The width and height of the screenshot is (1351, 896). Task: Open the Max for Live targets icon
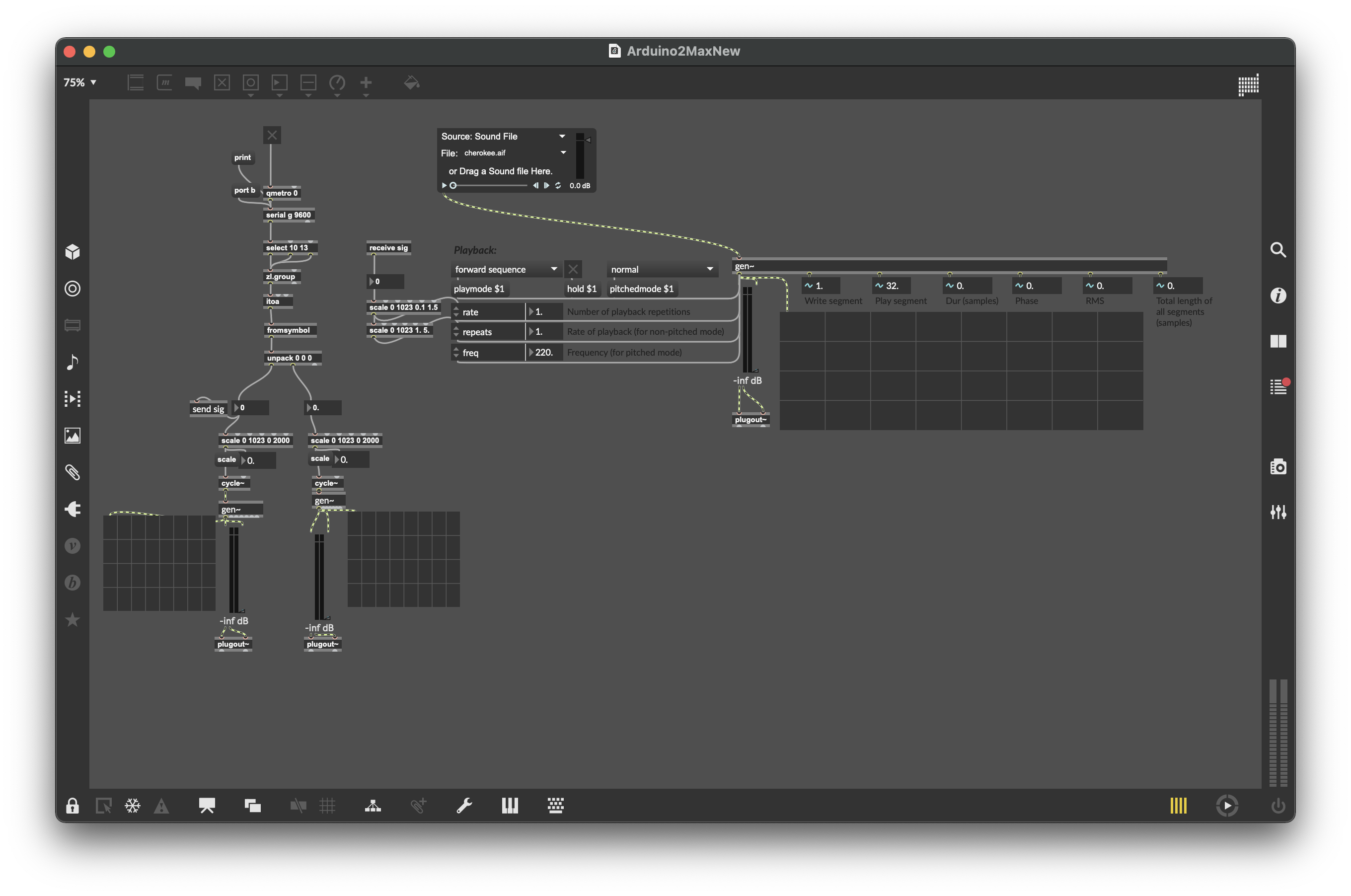click(73, 289)
